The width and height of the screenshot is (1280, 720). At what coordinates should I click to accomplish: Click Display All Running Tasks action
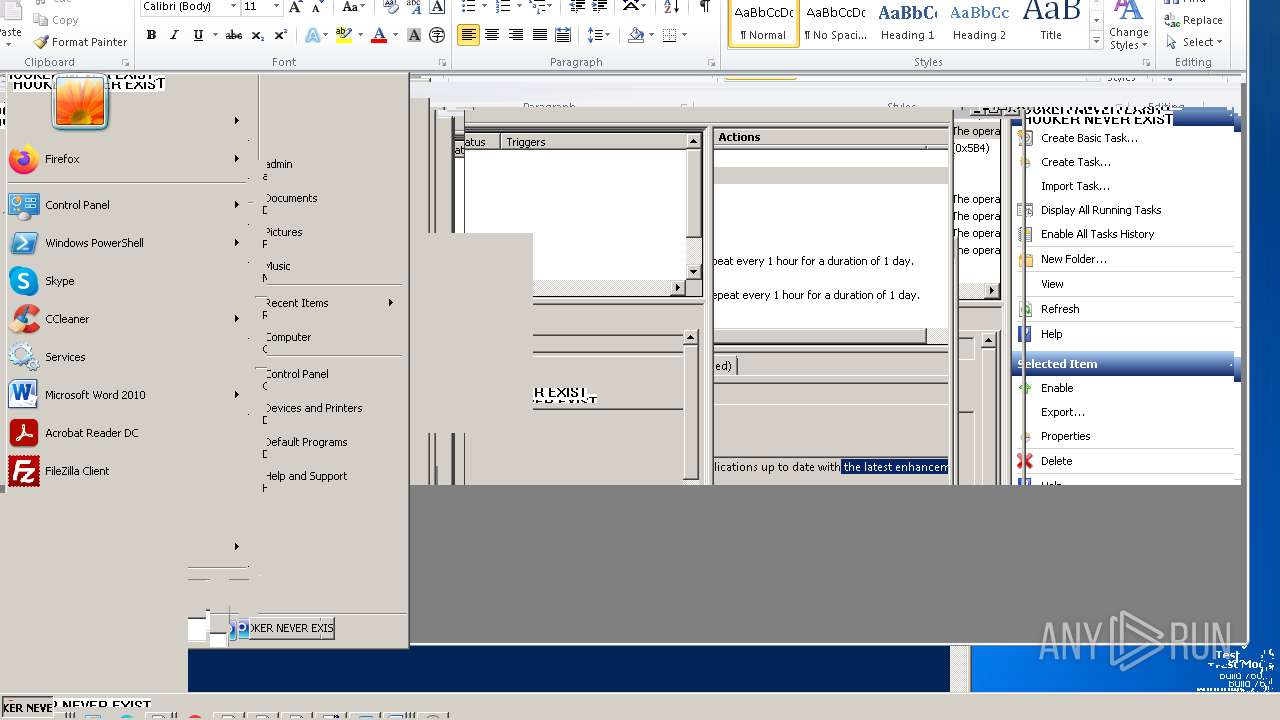pos(1101,210)
